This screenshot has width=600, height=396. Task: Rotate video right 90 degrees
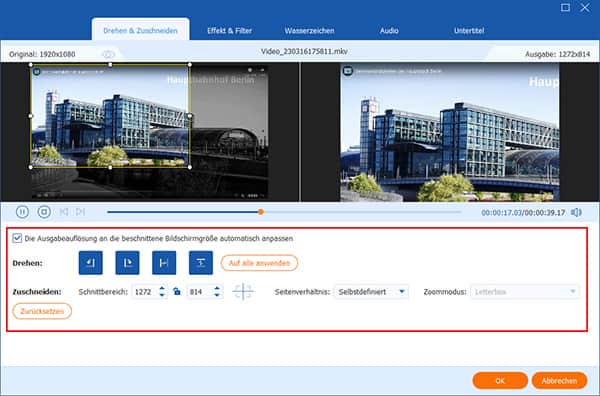127,263
